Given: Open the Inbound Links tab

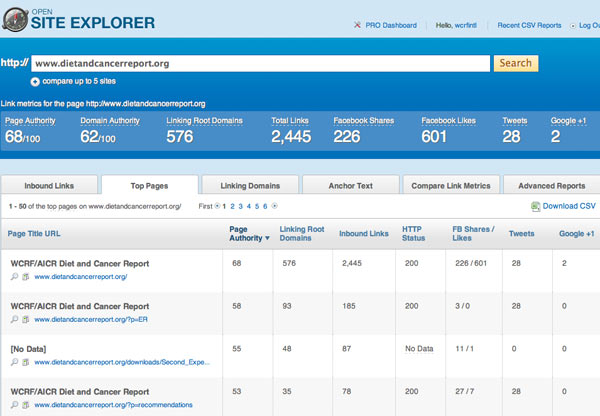Looking at the screenshot, I should click(49, 186).
